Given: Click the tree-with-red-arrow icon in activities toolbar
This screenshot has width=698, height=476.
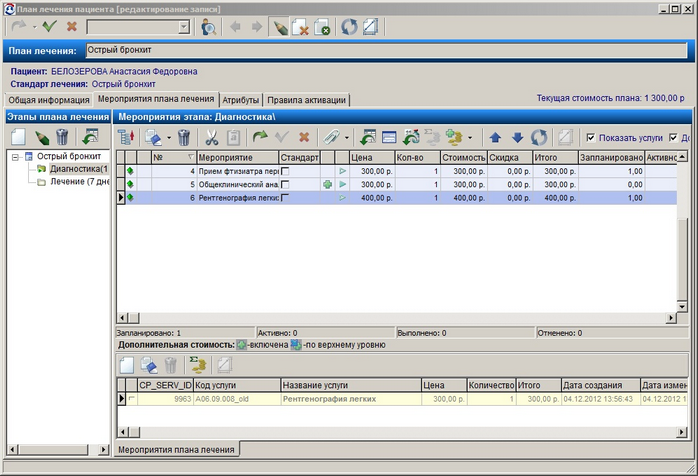Looking at the screenshot, I should coord(126,138).
